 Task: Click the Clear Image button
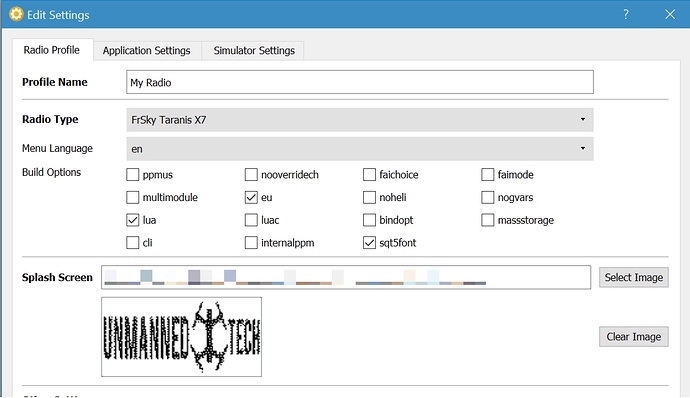pos(634,337)
